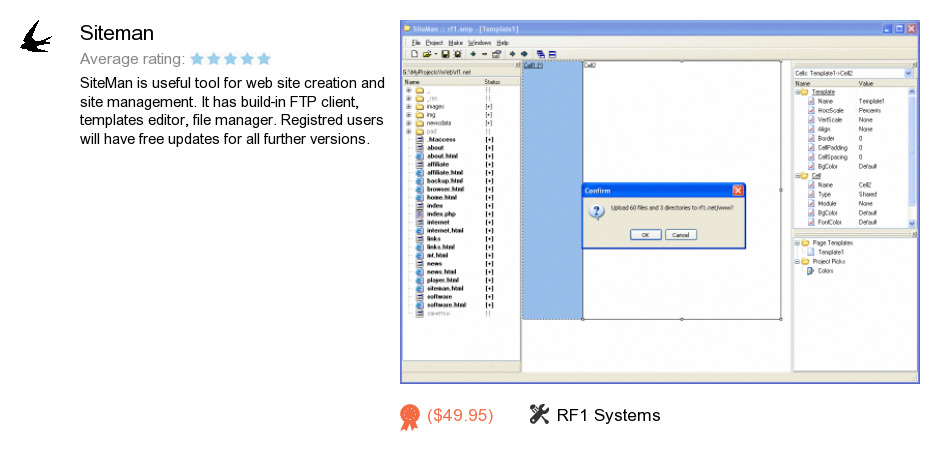Collapse the Project Picks node

pyautogui.click(x=797, y=262)
